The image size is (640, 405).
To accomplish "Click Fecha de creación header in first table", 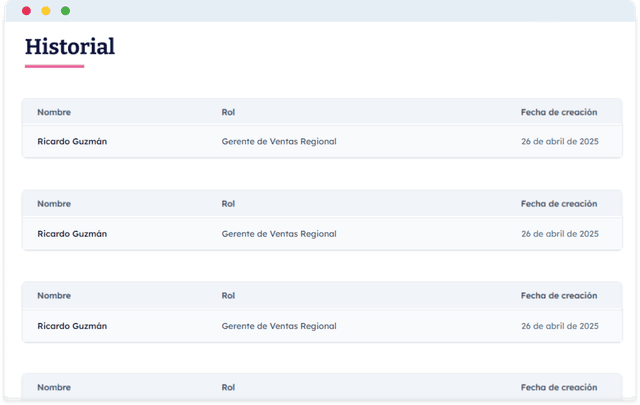I will pyautogui.click(x=559, y=112).
